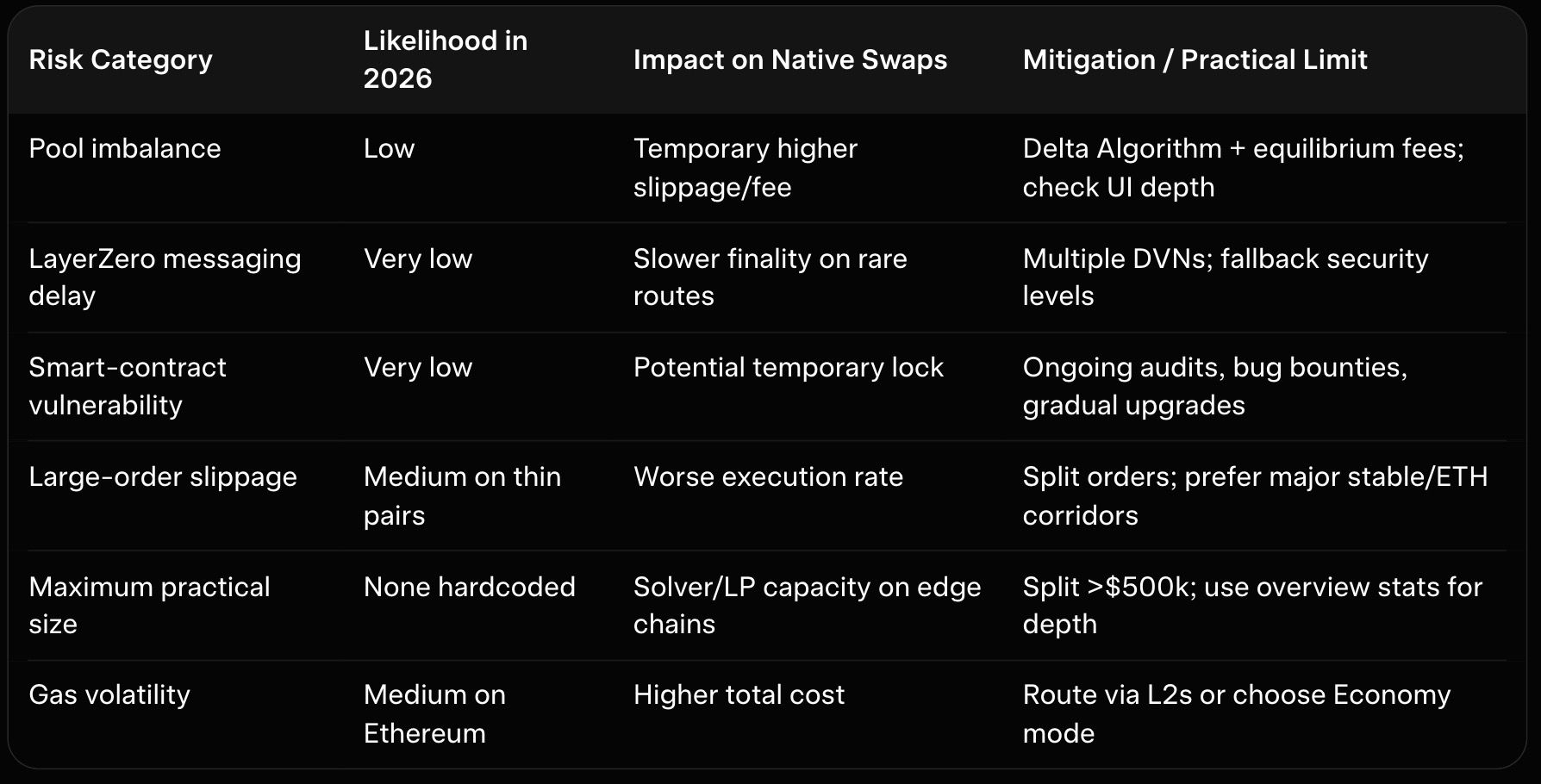Image resolution: width=1541 pixels, height=784 pixels.
Task: Click the Delta Algorithm mitigation text
Action: coord(1243,167)
